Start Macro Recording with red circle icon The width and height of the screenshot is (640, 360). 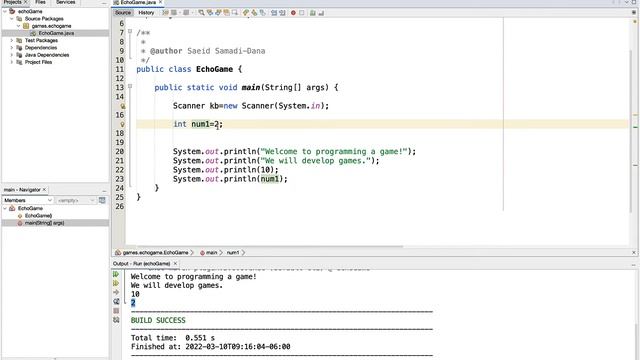click(x=293, y=13)
